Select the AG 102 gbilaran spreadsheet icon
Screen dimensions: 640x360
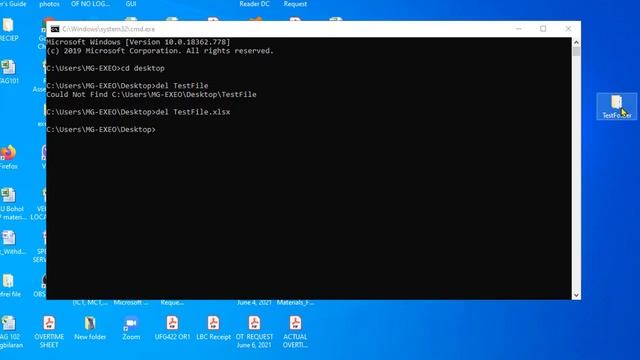point(10,332)
